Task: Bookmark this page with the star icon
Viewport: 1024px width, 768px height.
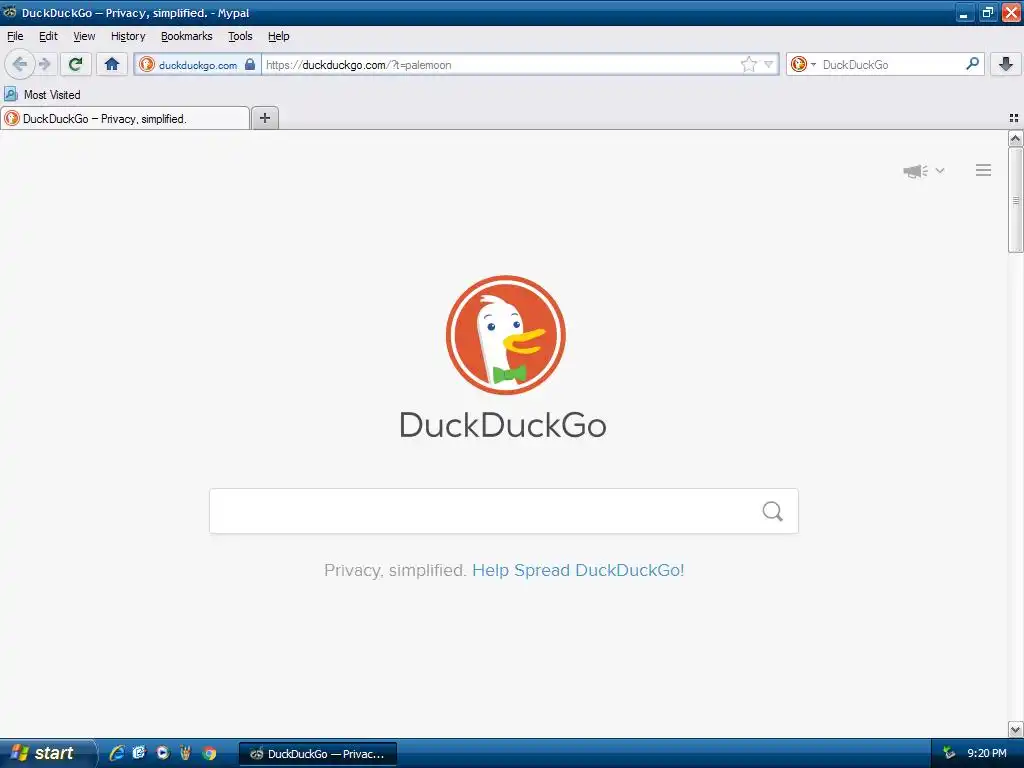Action: [x=748, y=64]
